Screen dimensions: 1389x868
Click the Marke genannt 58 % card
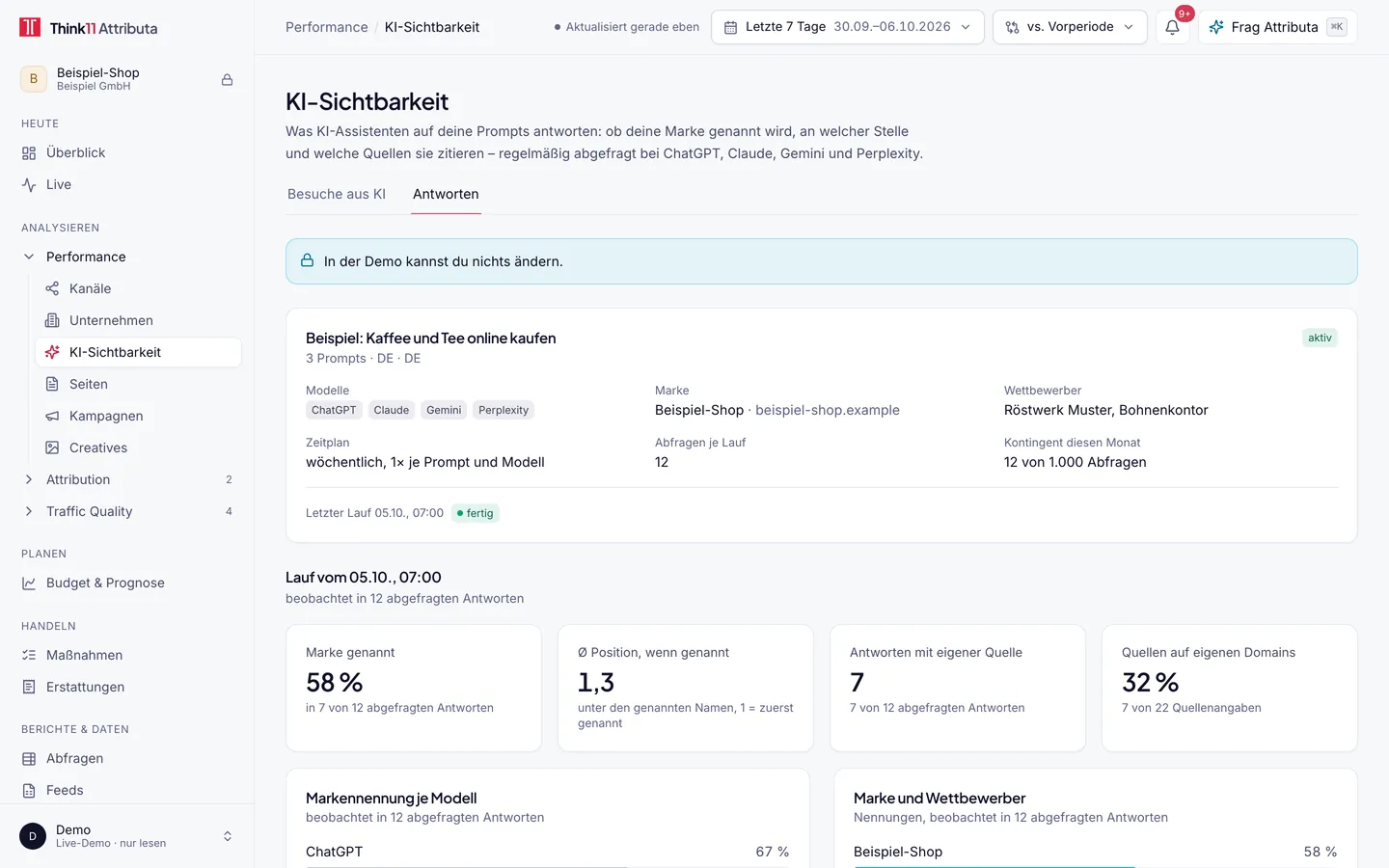point(414,689)
